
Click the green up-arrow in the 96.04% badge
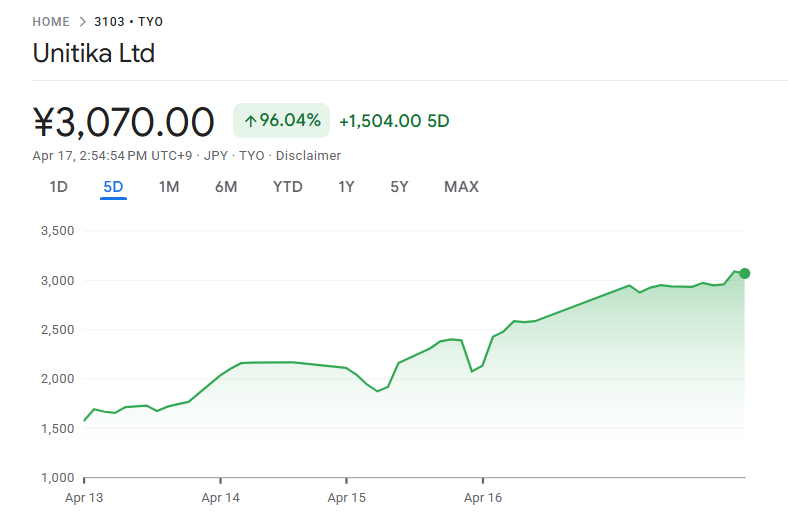250,121
